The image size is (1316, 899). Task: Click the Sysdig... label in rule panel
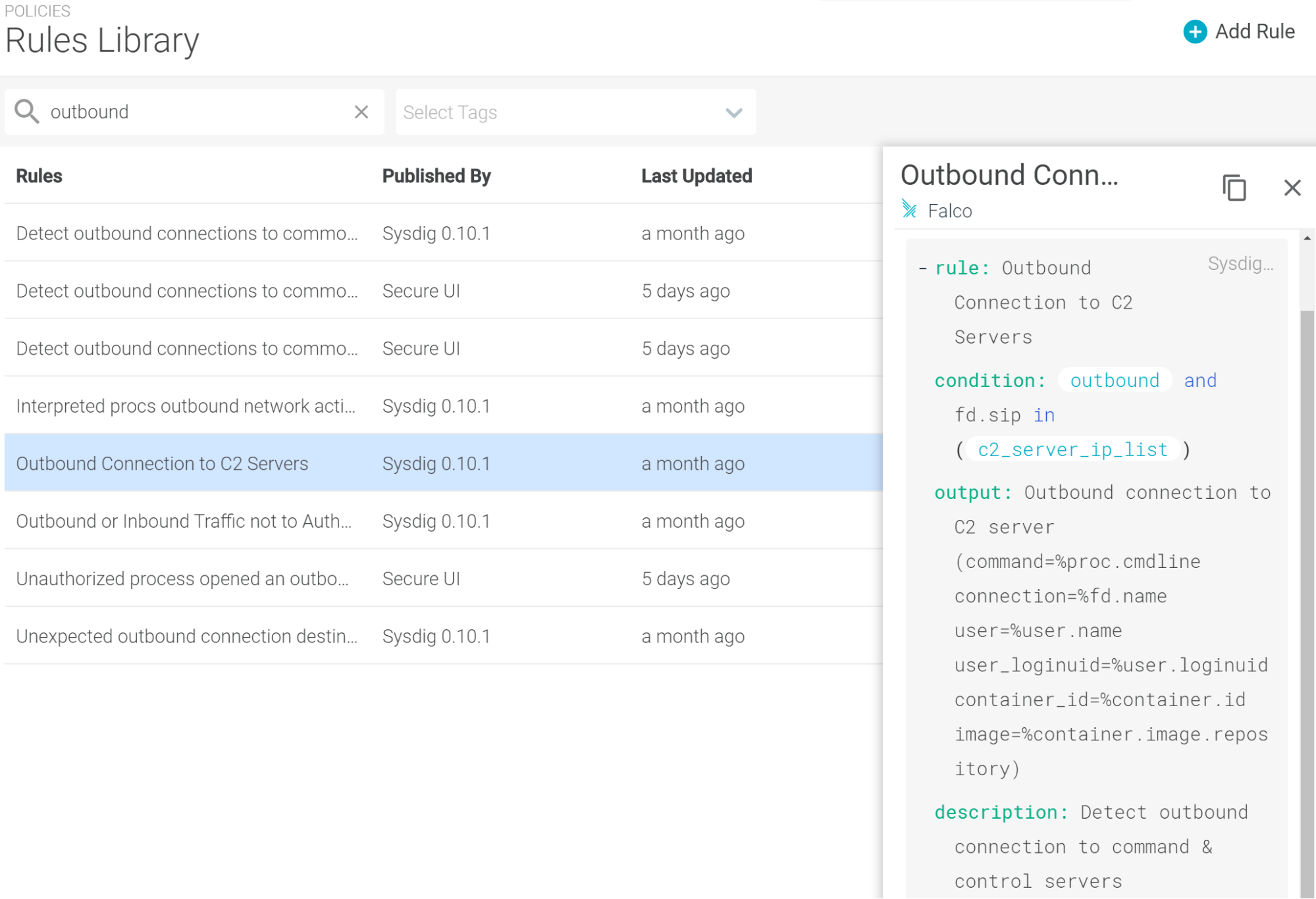click(x=1240, y=263)
